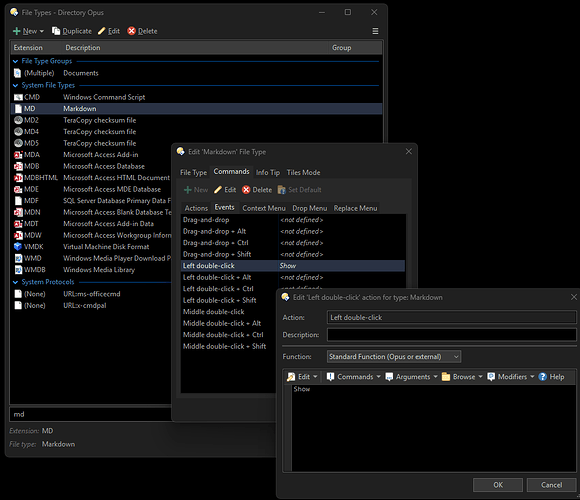
Task: Select the Left double-click Show event row
Action: [x=293, y=266]
